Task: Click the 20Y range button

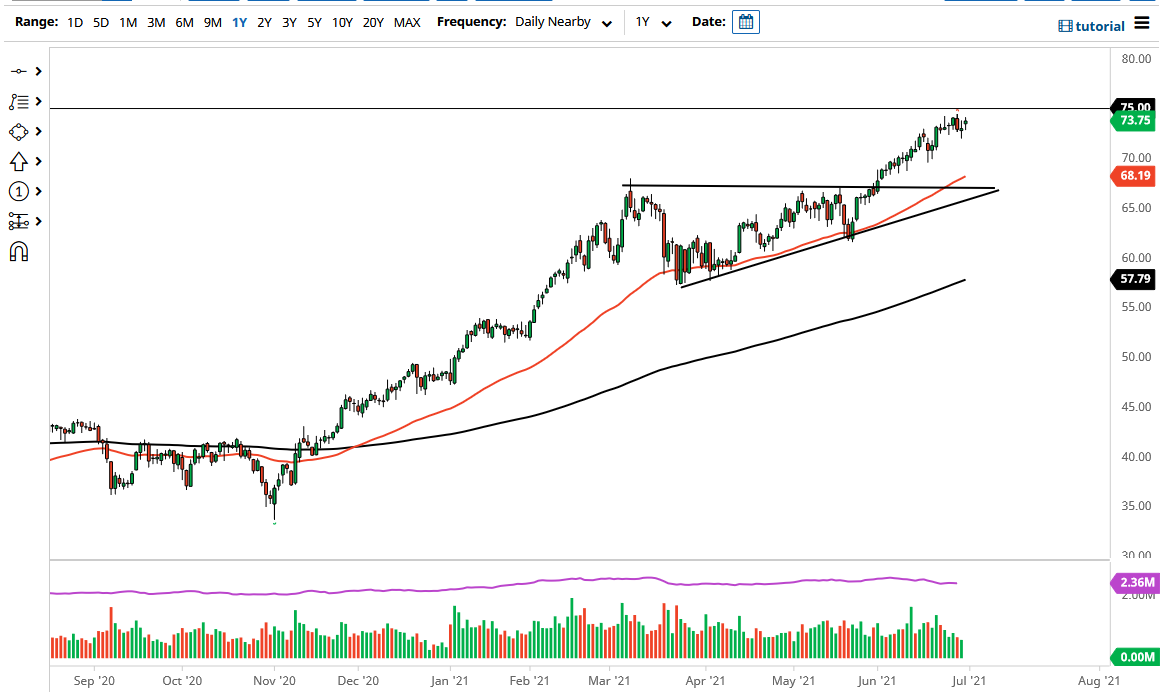Action: pos(372,21)
